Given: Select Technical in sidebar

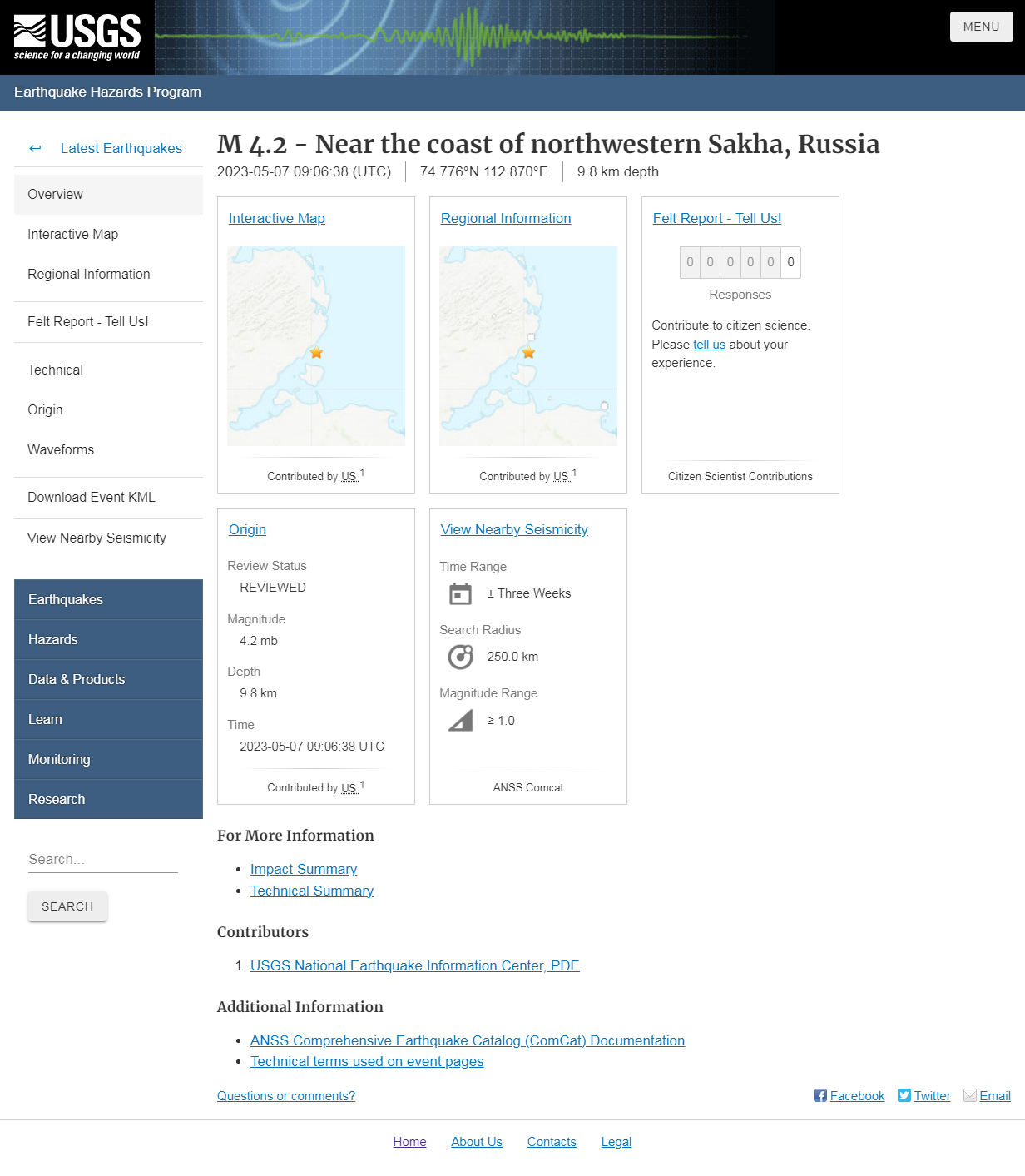Looking at the screenshot, I should click(x=108, y=370).
